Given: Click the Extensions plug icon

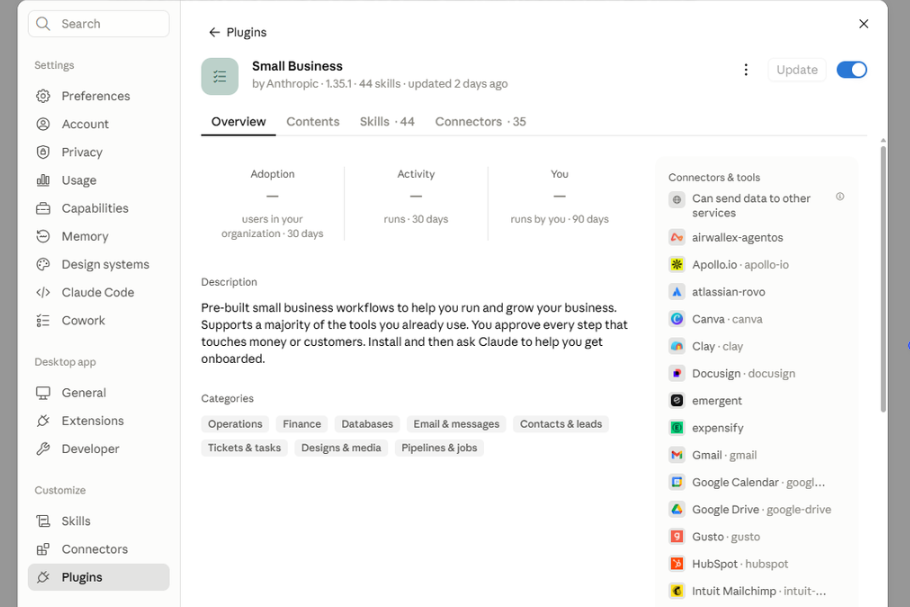Looking at the screenshot, I should [43, 421].
